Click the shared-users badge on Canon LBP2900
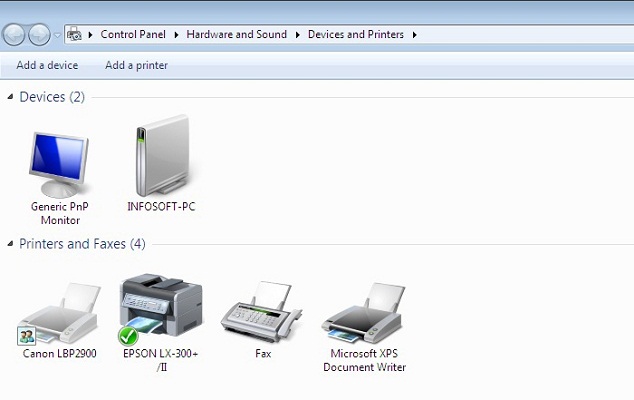 [27, 336]
